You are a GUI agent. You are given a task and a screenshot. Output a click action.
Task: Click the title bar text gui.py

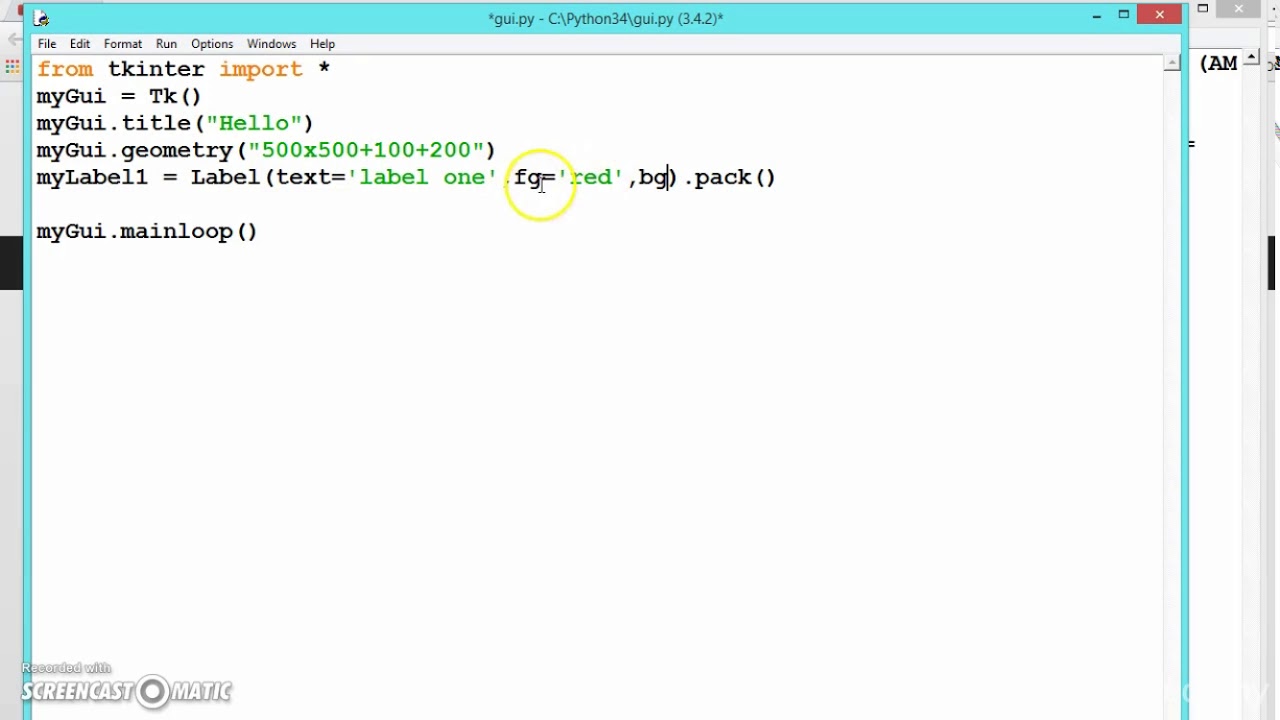[x=606, y=18]
